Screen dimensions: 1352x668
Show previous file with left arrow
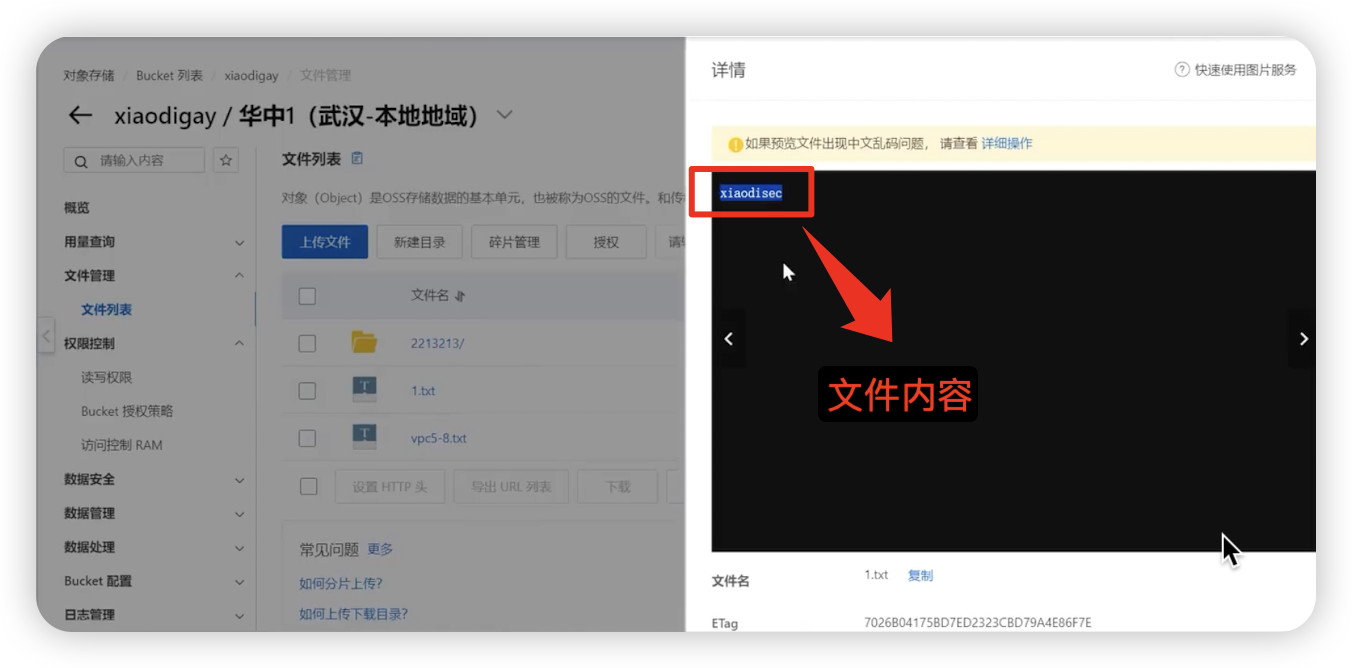point(729,339)
